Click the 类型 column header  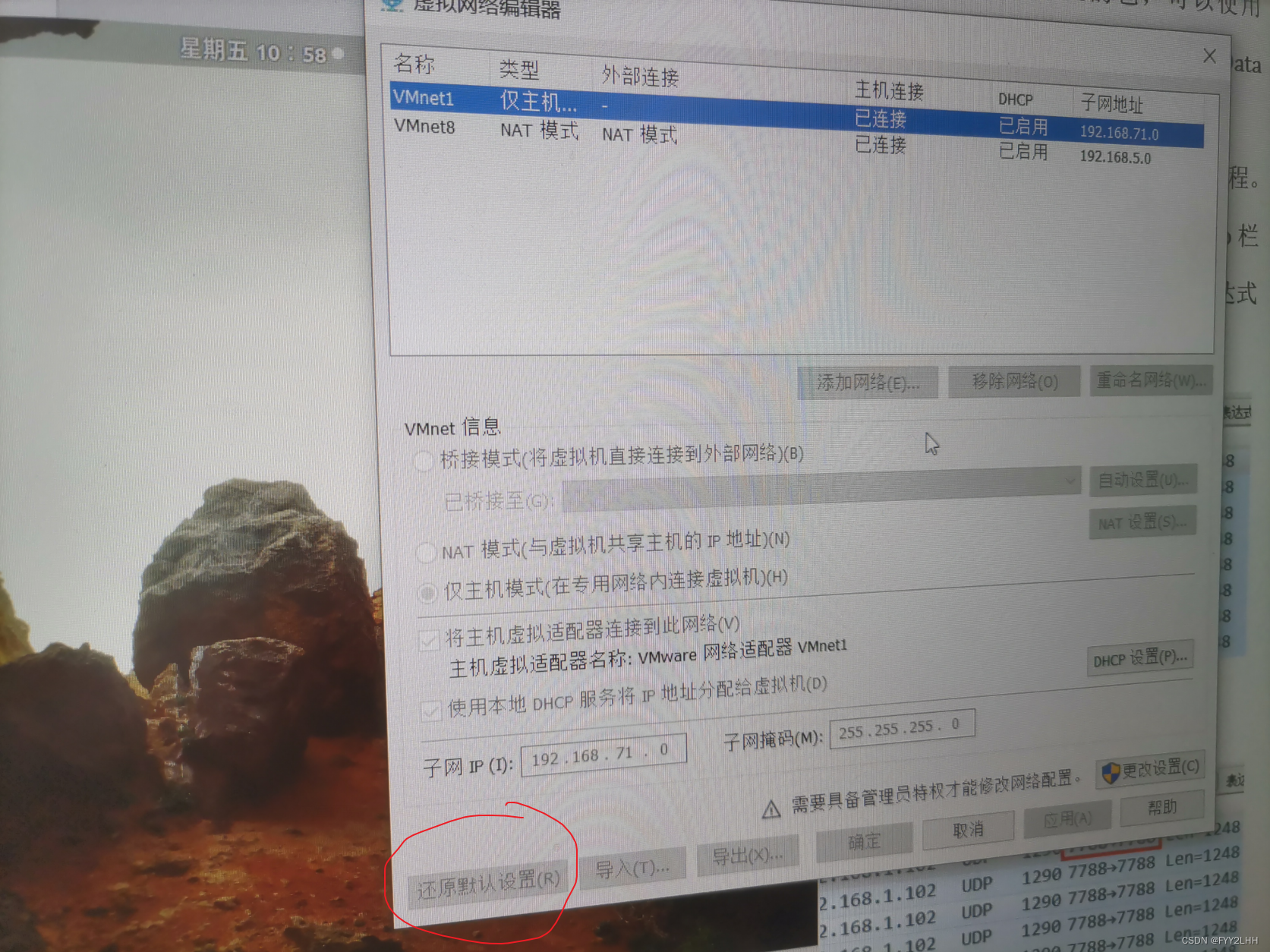519,70
